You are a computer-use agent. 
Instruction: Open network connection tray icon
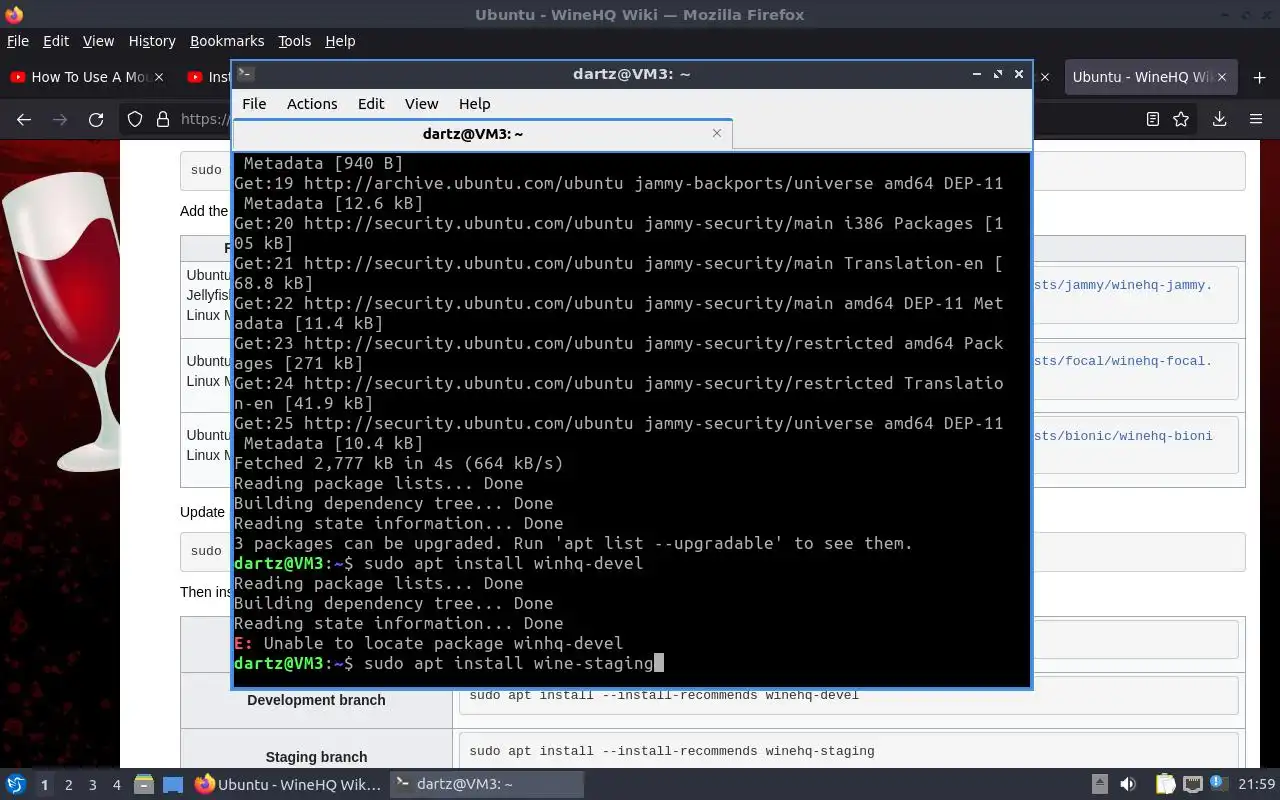click(1192, 784)
